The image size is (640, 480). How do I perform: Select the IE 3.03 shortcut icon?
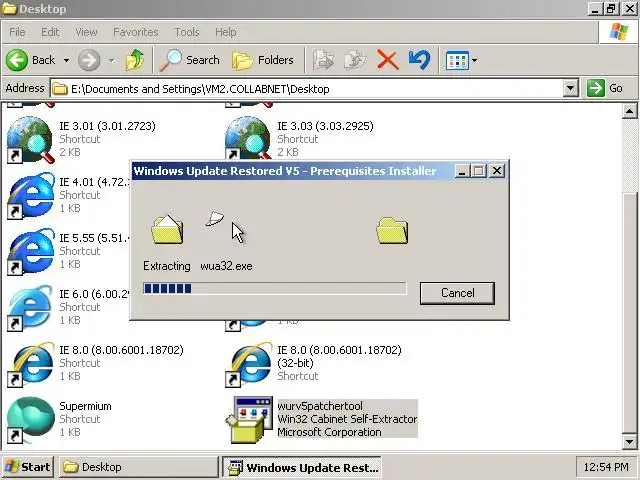pos(248,138)
